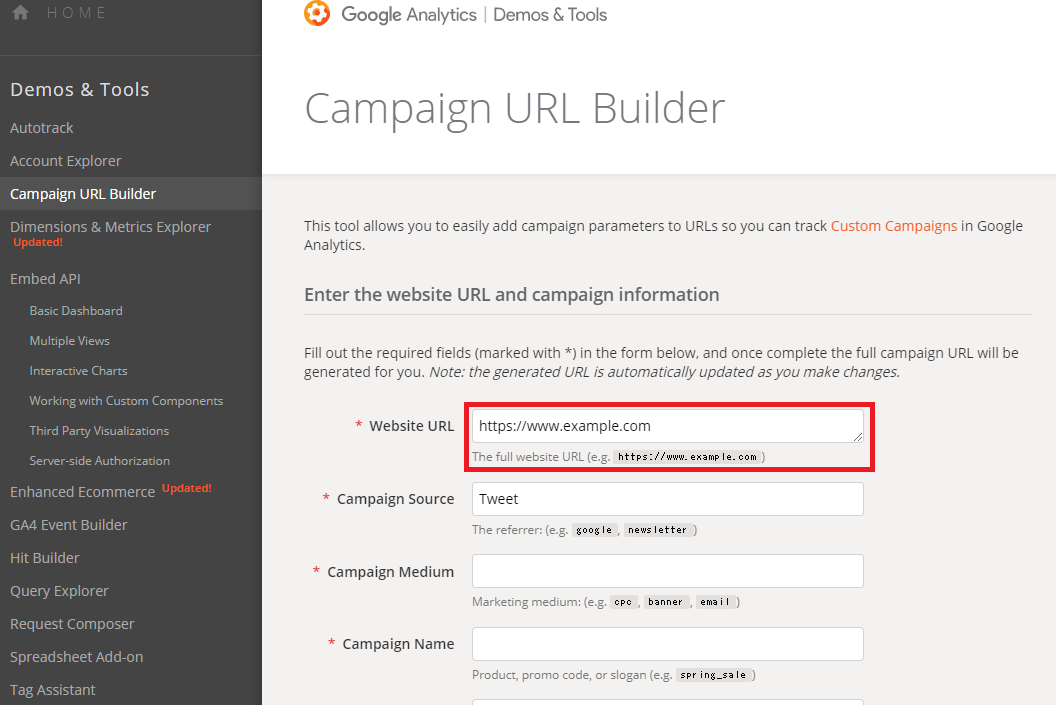Open Dimensions & Metrics Explorer
Viewport: 1056px width, 705px height.
tap(110, 227)
